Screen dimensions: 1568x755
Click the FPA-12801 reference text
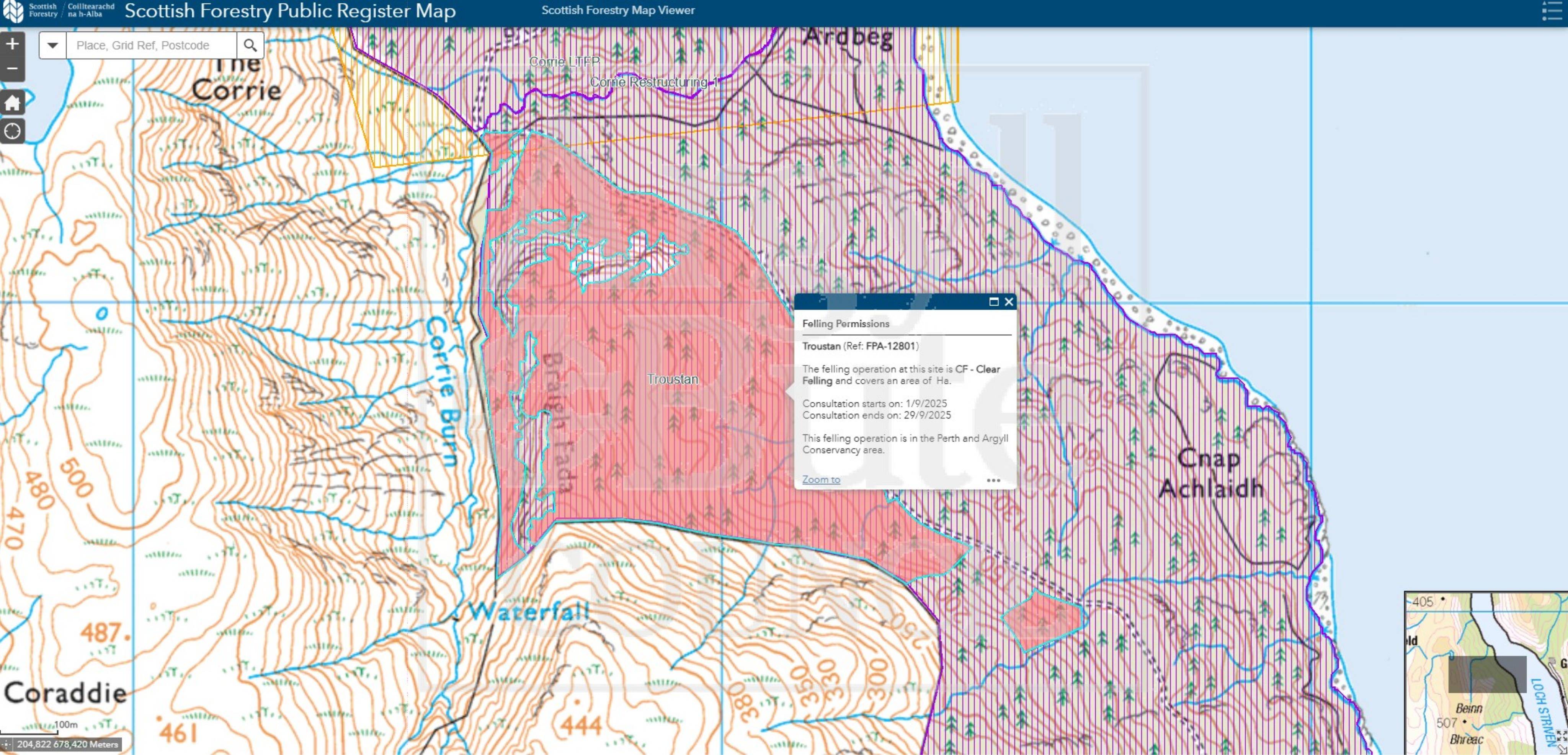coord(890,346)
